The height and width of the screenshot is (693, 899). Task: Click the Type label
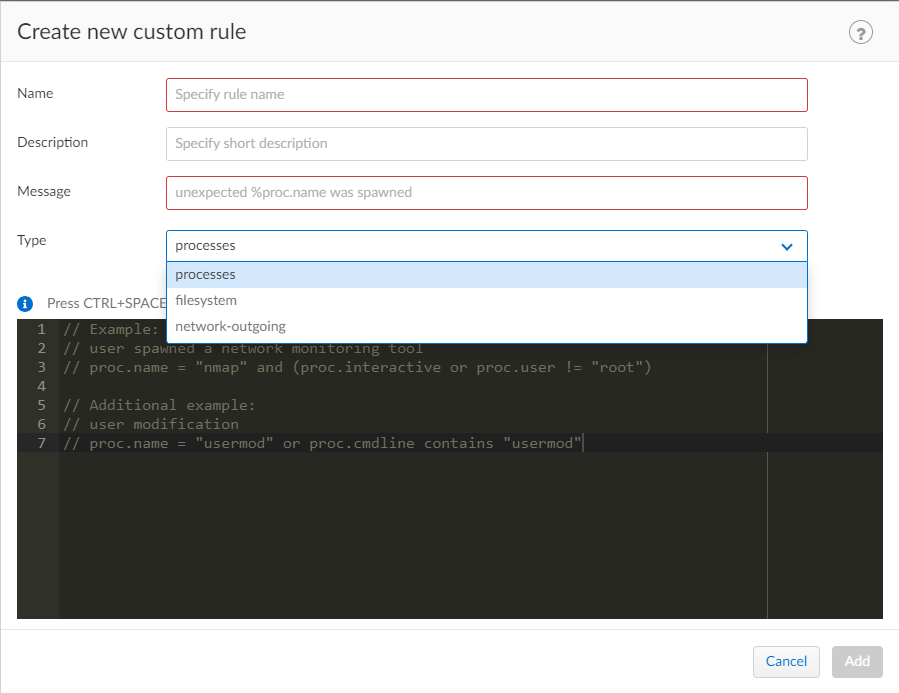tap(32, 240)
